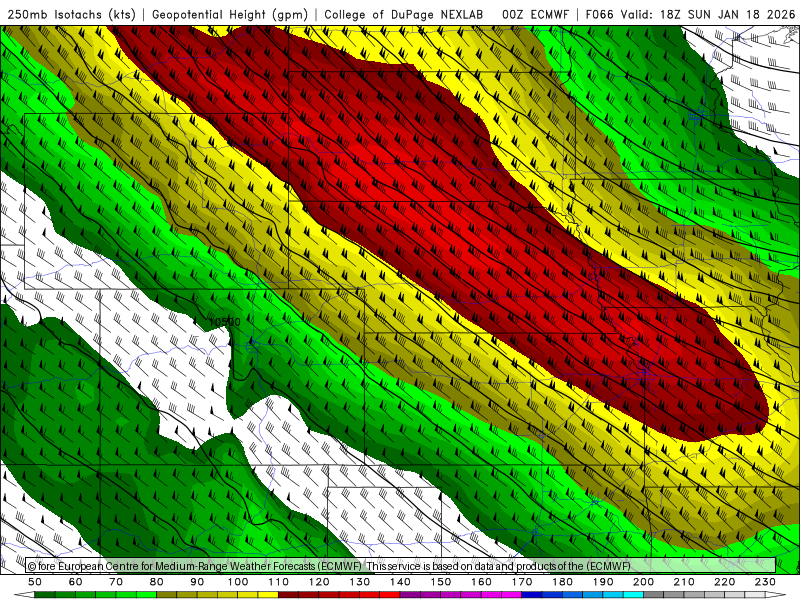Click the '190' legend value
Screen dimensions: 800x600
pos(603,582)
